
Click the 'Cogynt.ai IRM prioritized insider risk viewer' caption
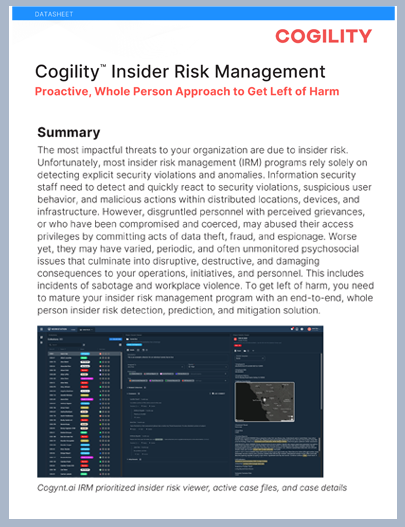click(192, 488)
